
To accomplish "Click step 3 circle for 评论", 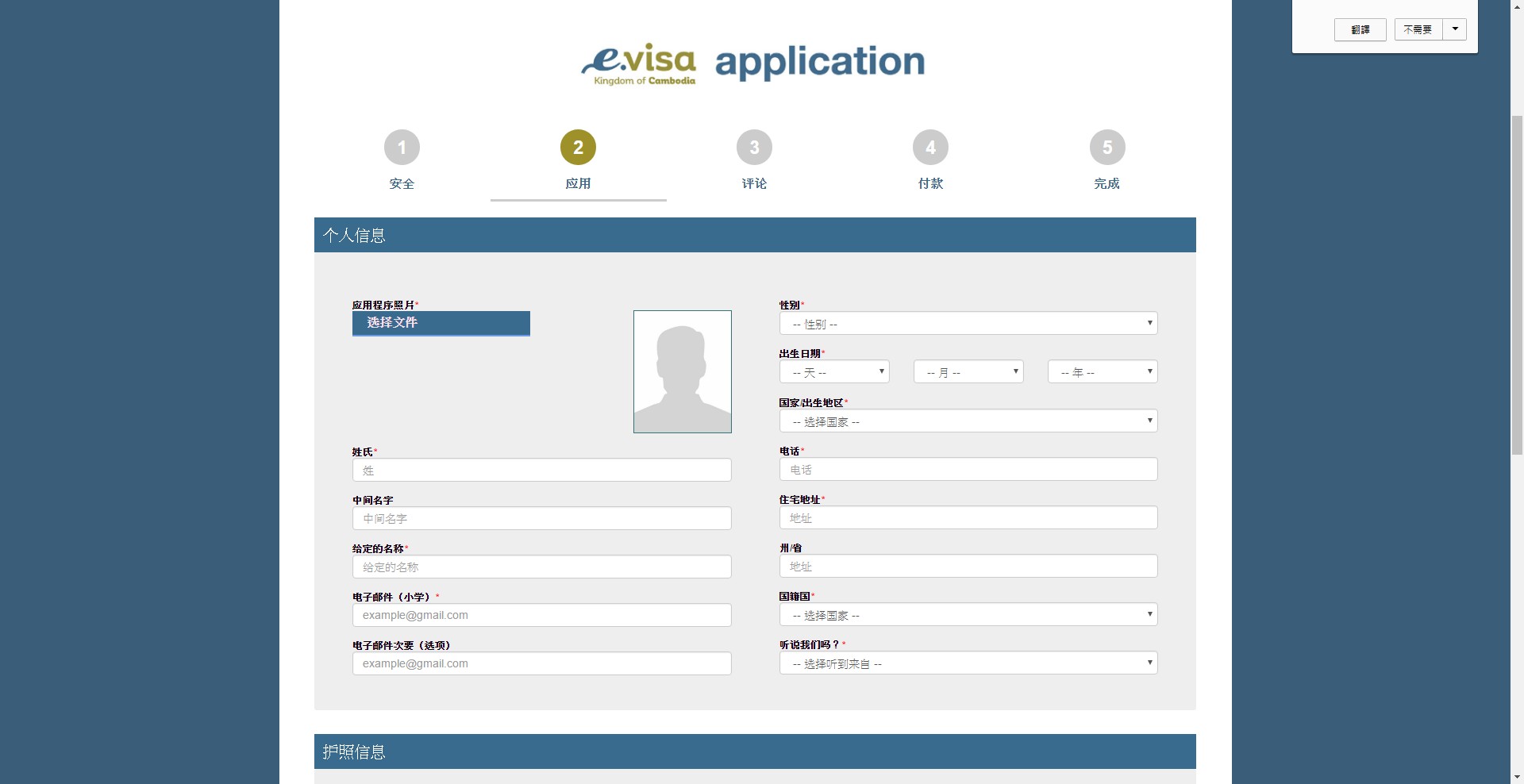I will pos(754,148).
